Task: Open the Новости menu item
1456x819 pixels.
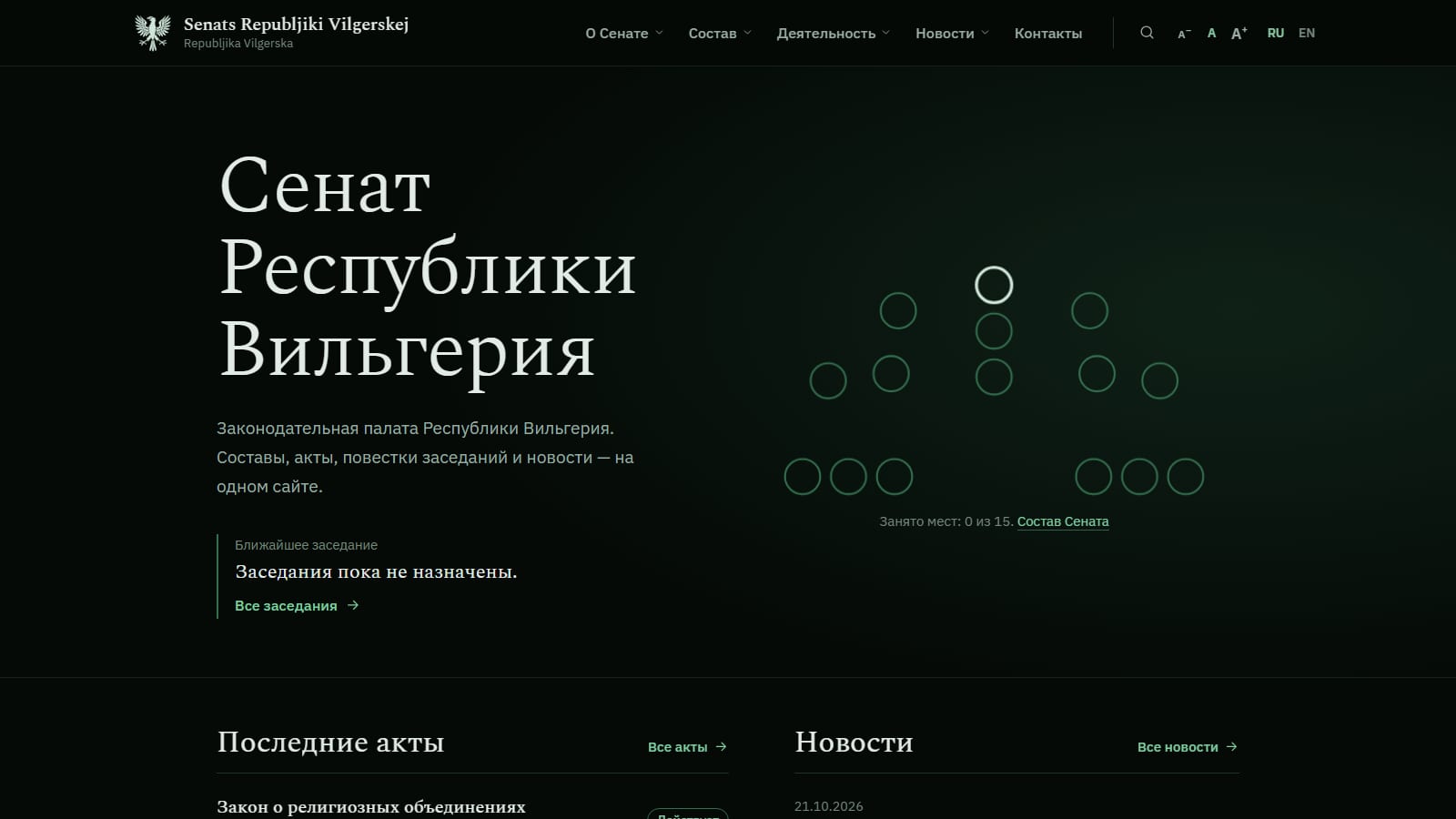Action: [945, 34]
